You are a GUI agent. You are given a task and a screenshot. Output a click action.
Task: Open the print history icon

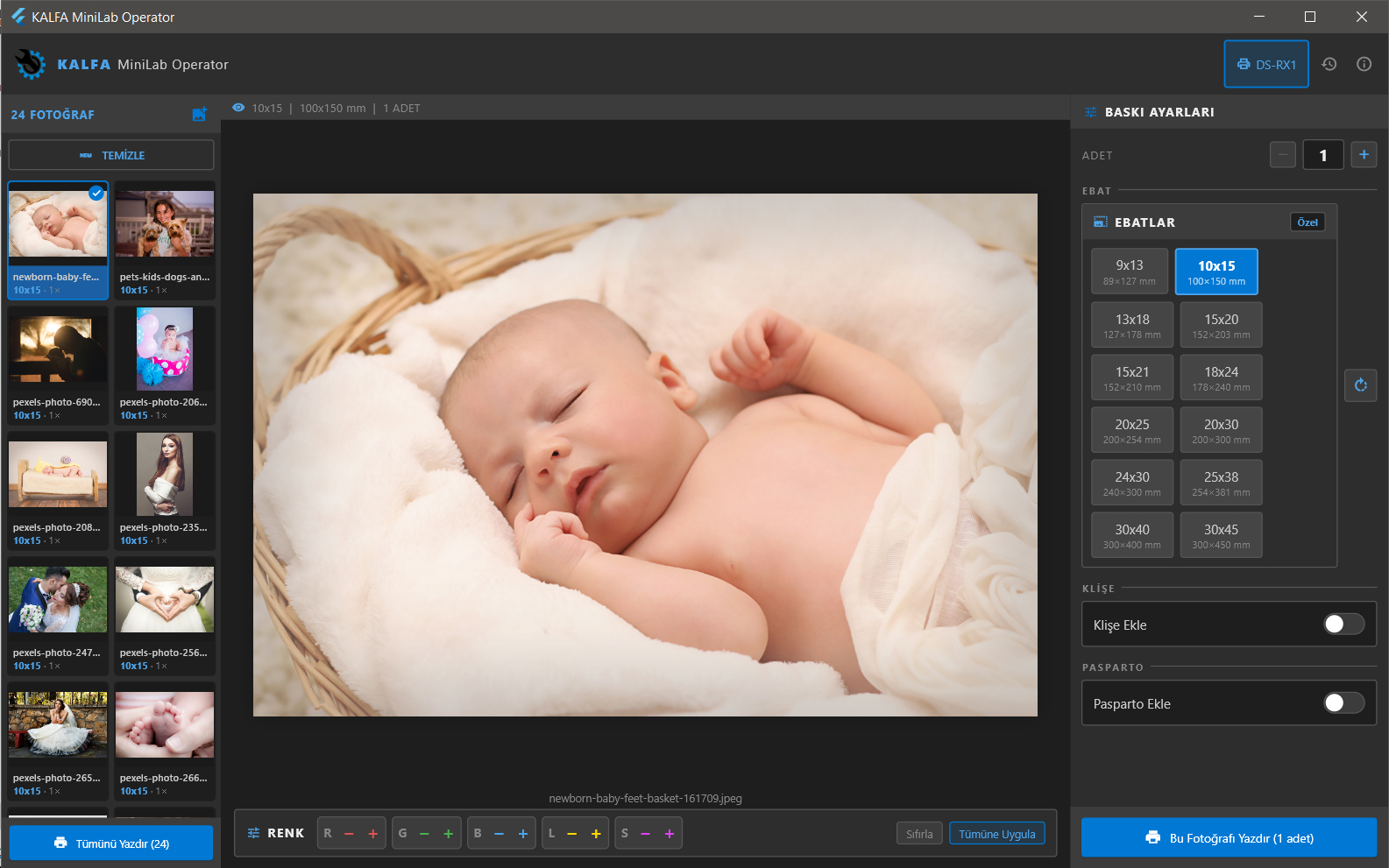(x=1329, y=64)
